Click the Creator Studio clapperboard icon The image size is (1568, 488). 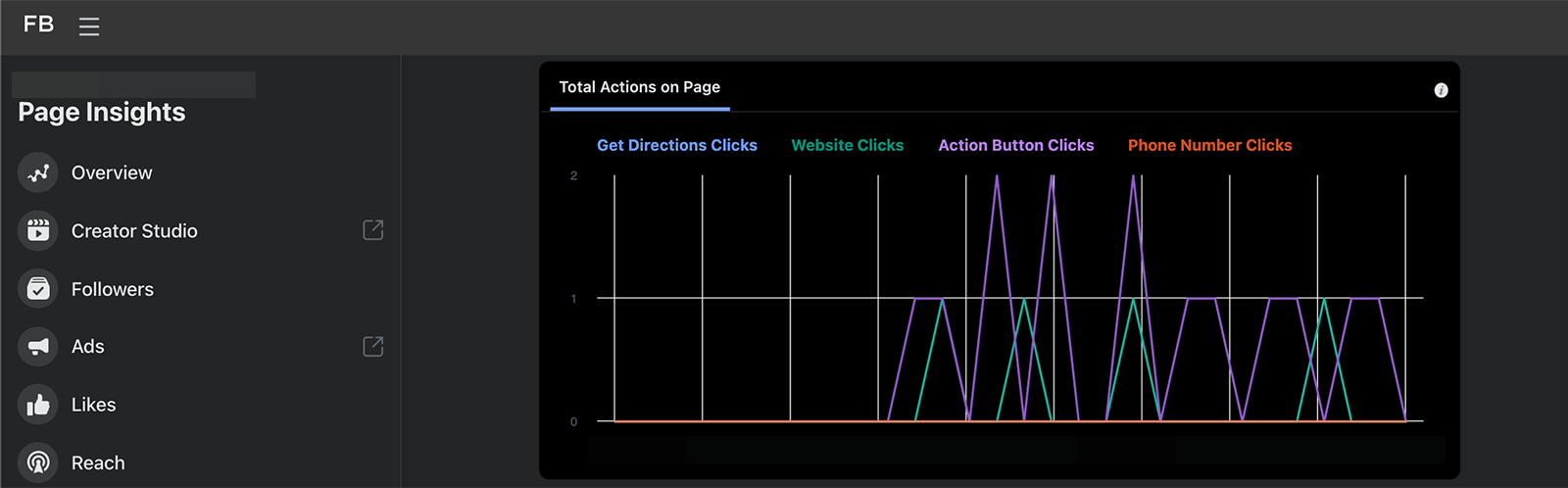pos(38,231)
